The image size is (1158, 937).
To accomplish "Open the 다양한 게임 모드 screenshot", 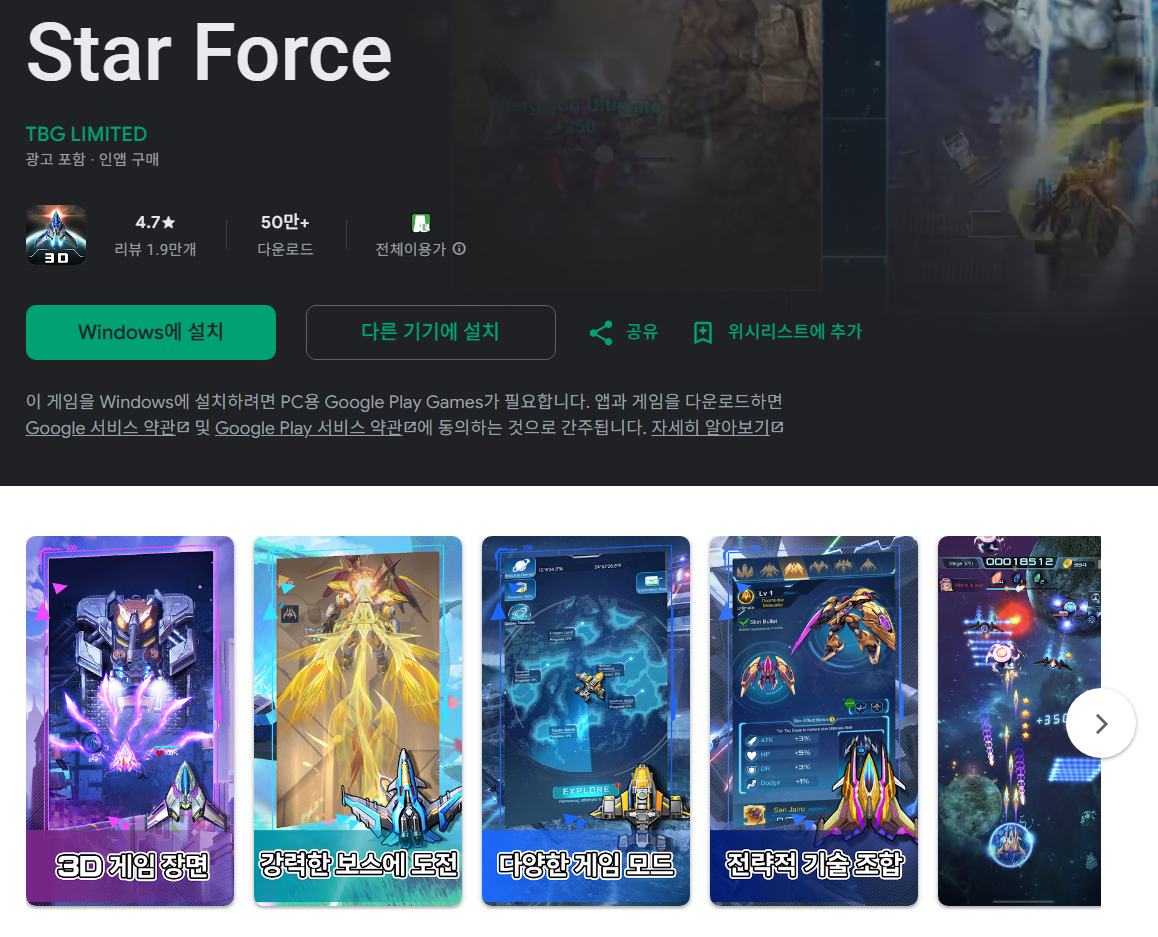I will 586,721.
